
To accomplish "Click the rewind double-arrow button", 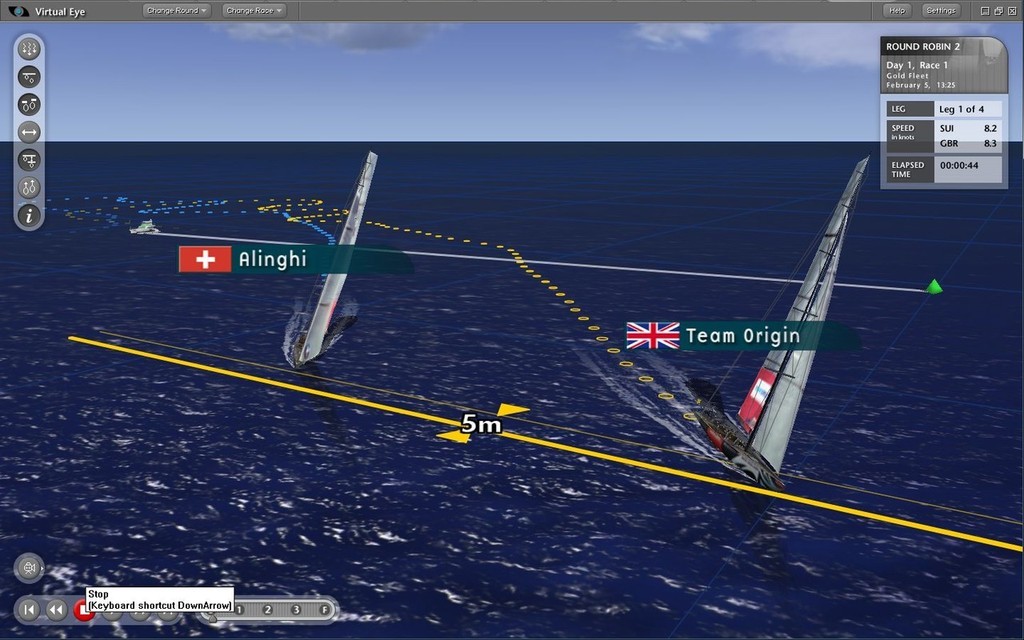I will click(57, 610).
